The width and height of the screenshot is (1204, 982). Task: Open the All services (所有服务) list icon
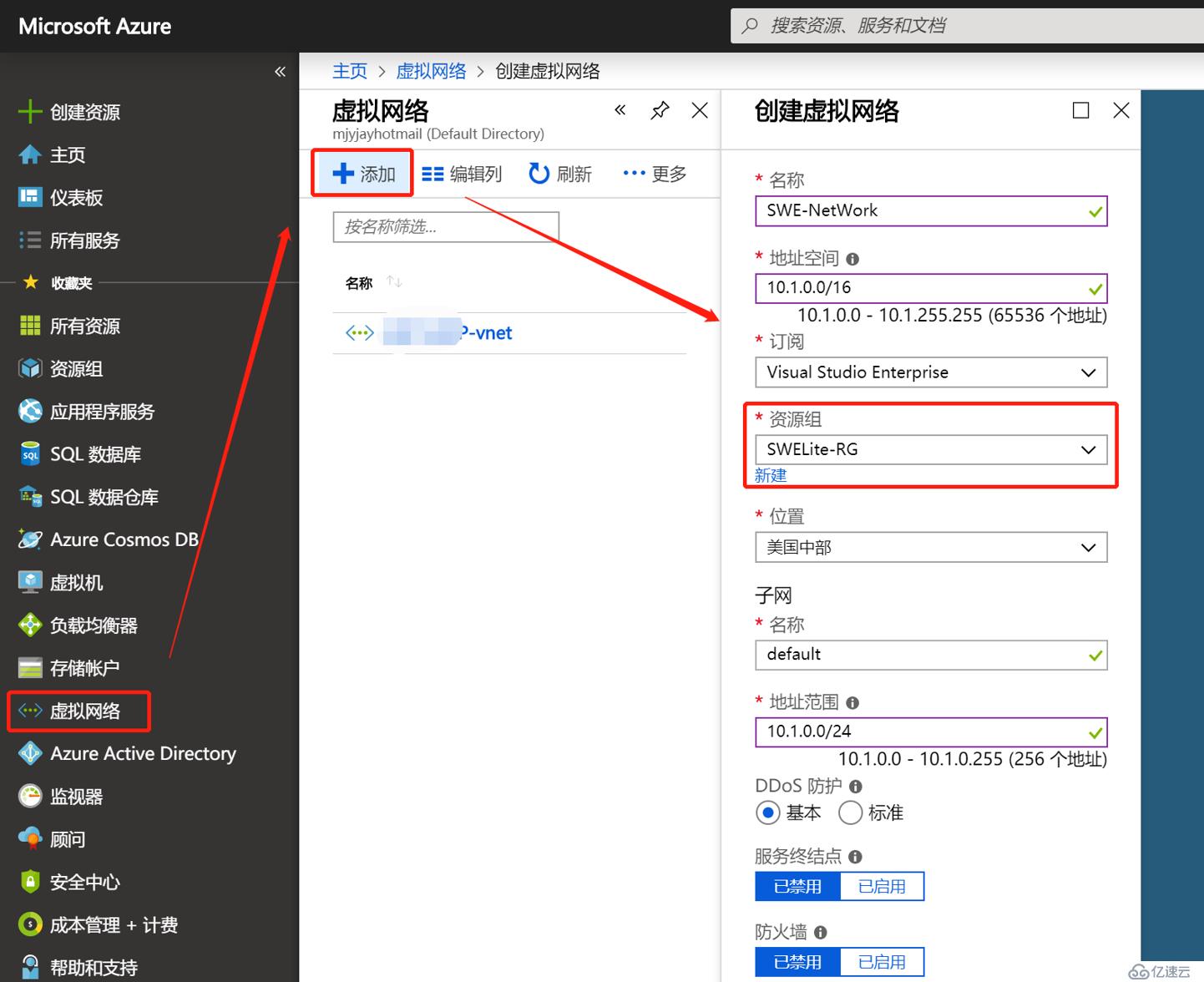[30, 240]
